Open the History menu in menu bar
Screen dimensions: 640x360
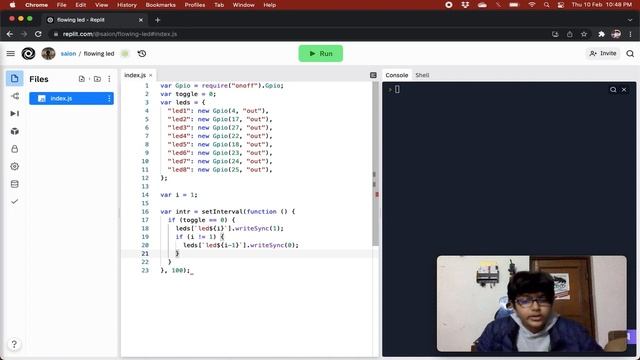point(127,5)
